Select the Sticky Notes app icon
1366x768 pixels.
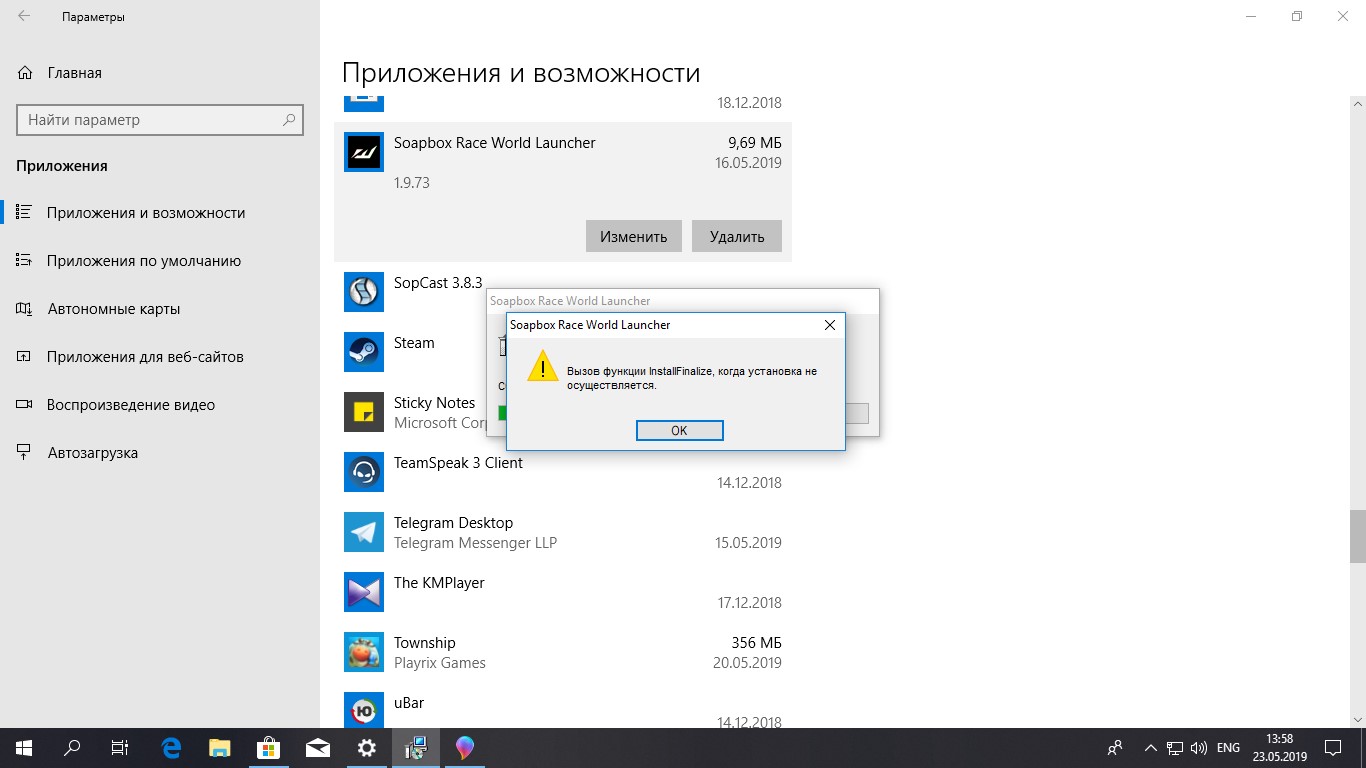coord(364,412)
